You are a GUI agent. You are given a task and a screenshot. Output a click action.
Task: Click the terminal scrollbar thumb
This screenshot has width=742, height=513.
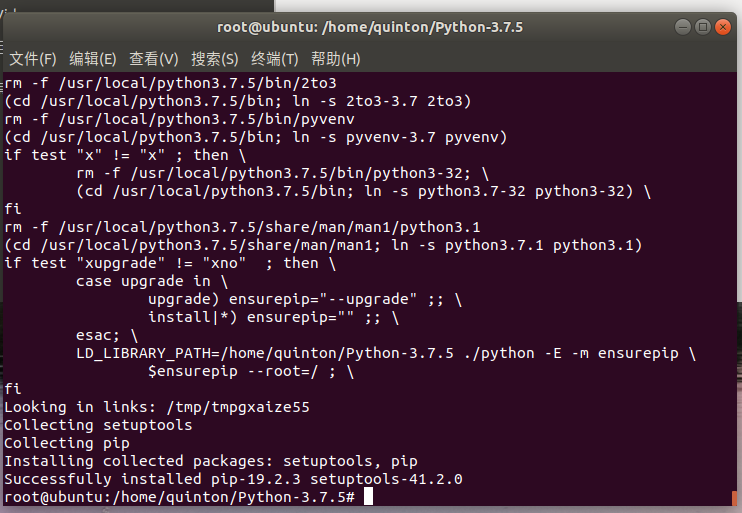734,498
